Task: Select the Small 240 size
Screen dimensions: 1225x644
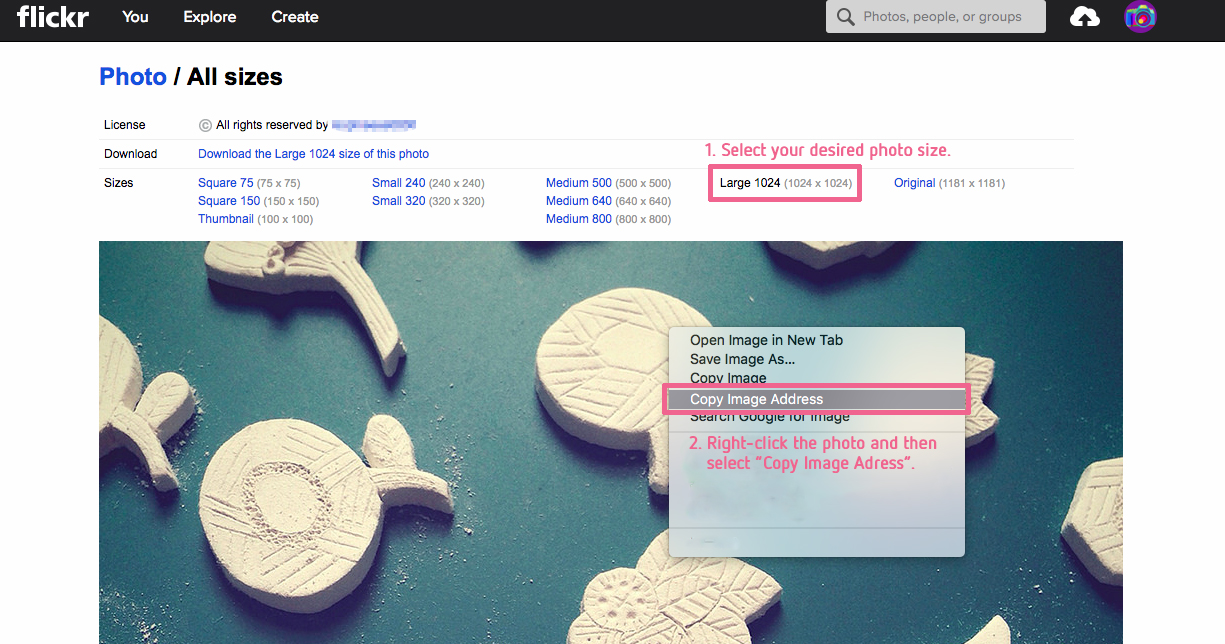Action: 398,183
